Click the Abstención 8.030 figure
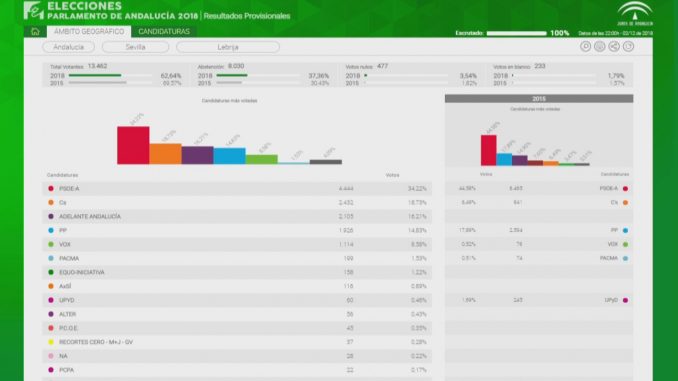Image resolution: width=678 pixels, height=381 pixels. click(236, 66)
